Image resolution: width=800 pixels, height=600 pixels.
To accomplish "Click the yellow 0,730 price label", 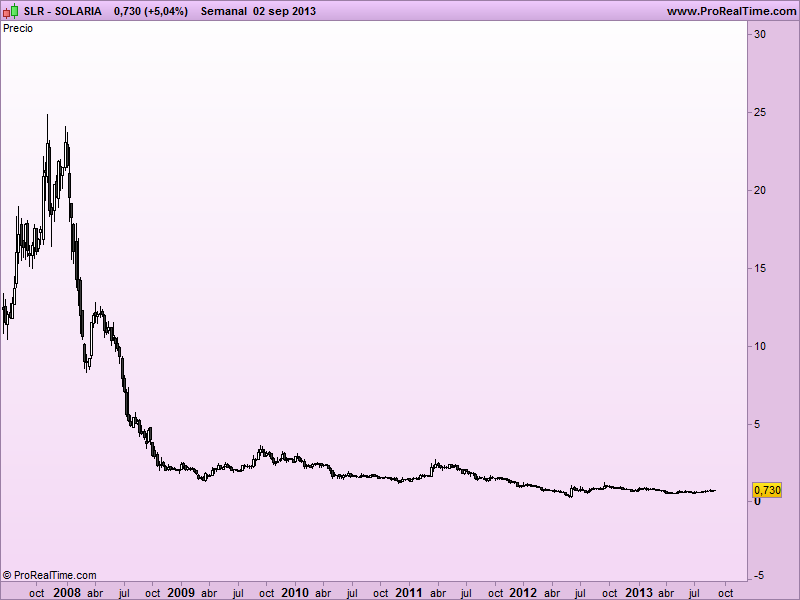I will coord(767,490).
